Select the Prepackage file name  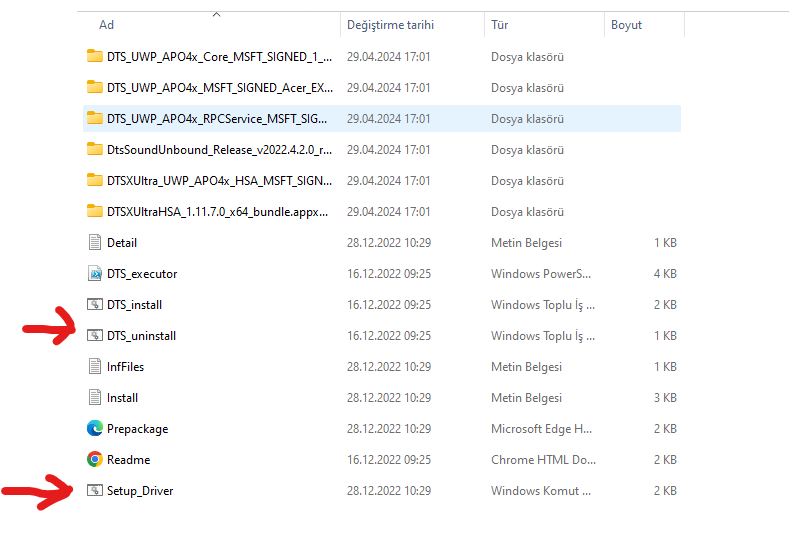[x=137, y=429]
